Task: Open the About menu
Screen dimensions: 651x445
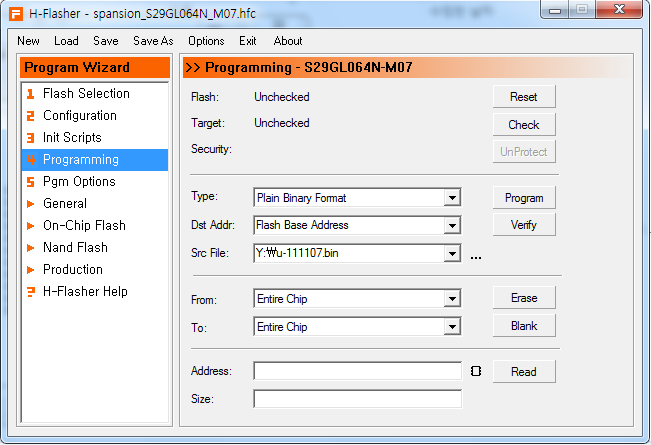Action: [x=288, y=41]
